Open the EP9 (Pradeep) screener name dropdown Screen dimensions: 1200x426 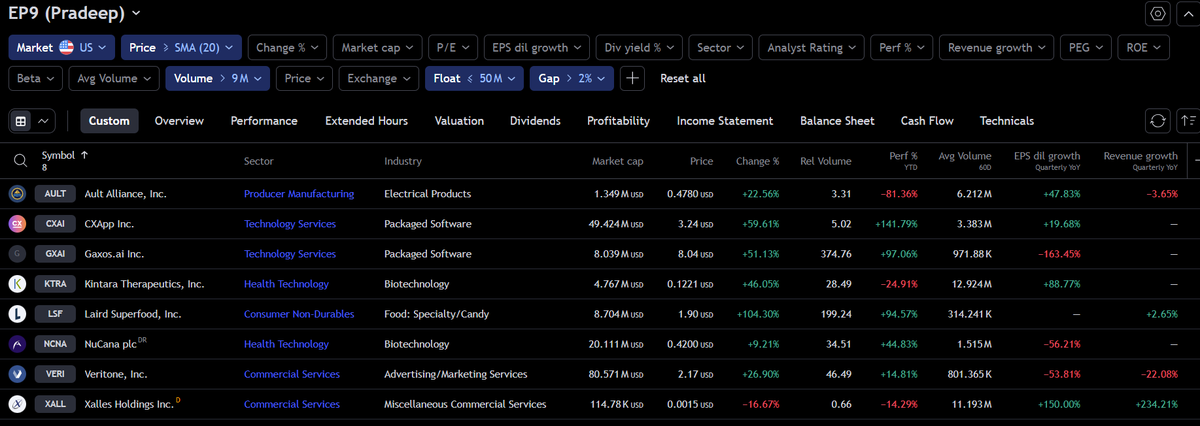tap(75, 13)
